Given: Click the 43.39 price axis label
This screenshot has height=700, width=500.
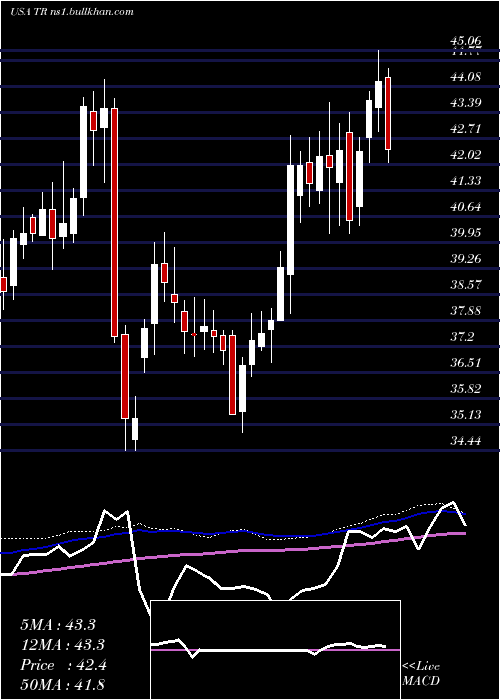Looking at the screenshot, I should (465, 103).
